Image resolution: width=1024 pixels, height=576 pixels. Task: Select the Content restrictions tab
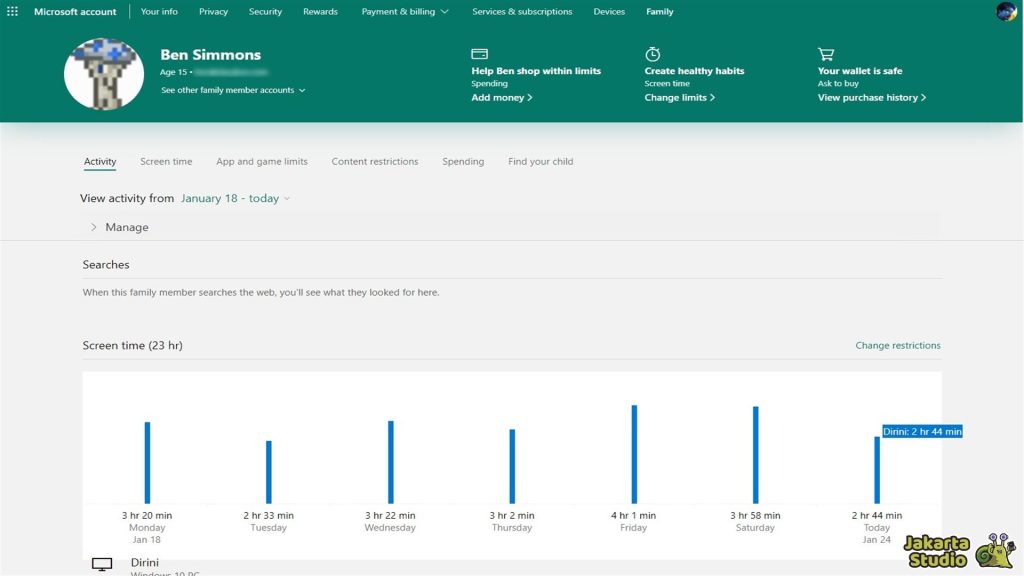point(375,161)
